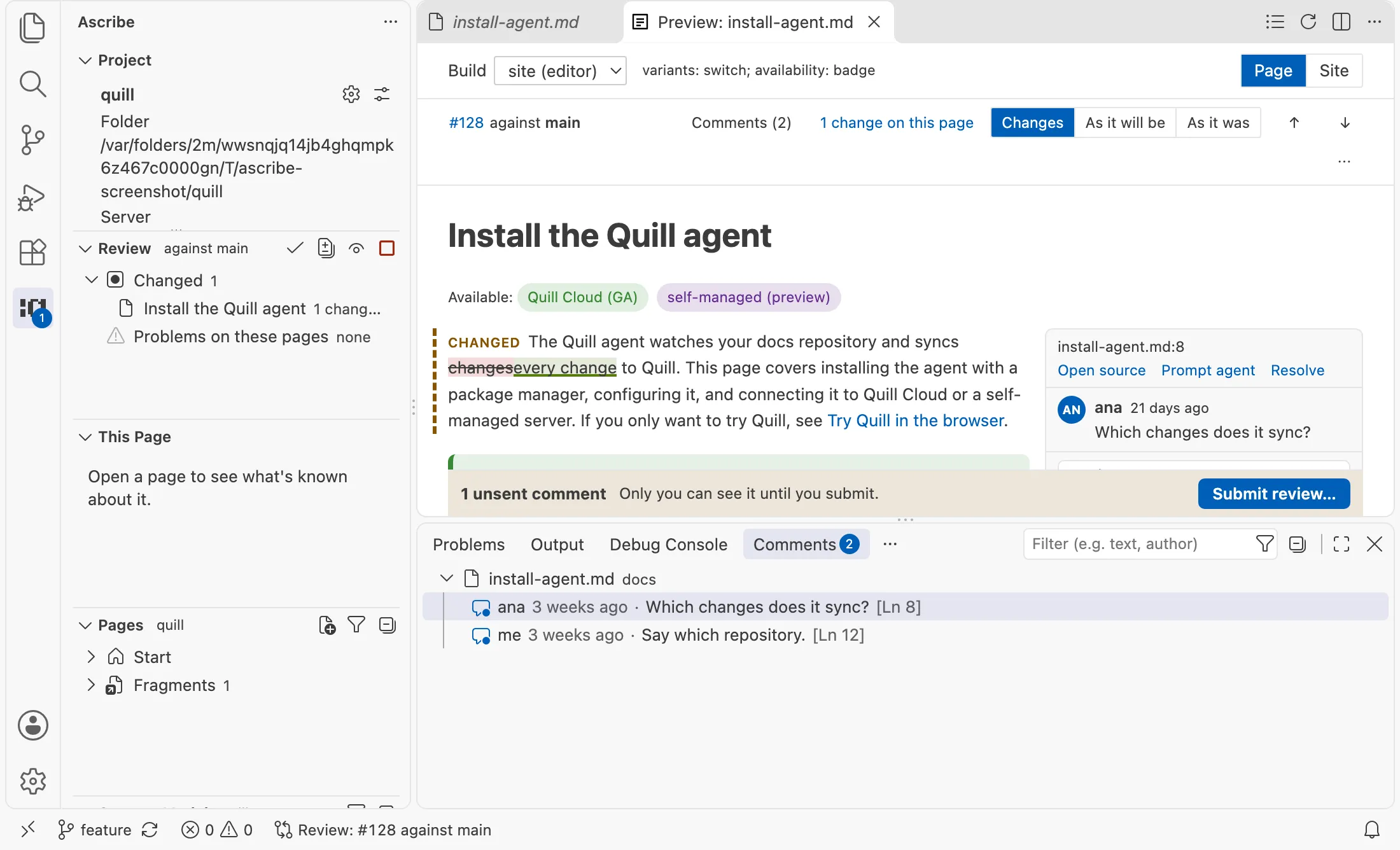This screenshot has height=850, width=1400.
Task: Open the Search view icon
Action: [32, 83]
